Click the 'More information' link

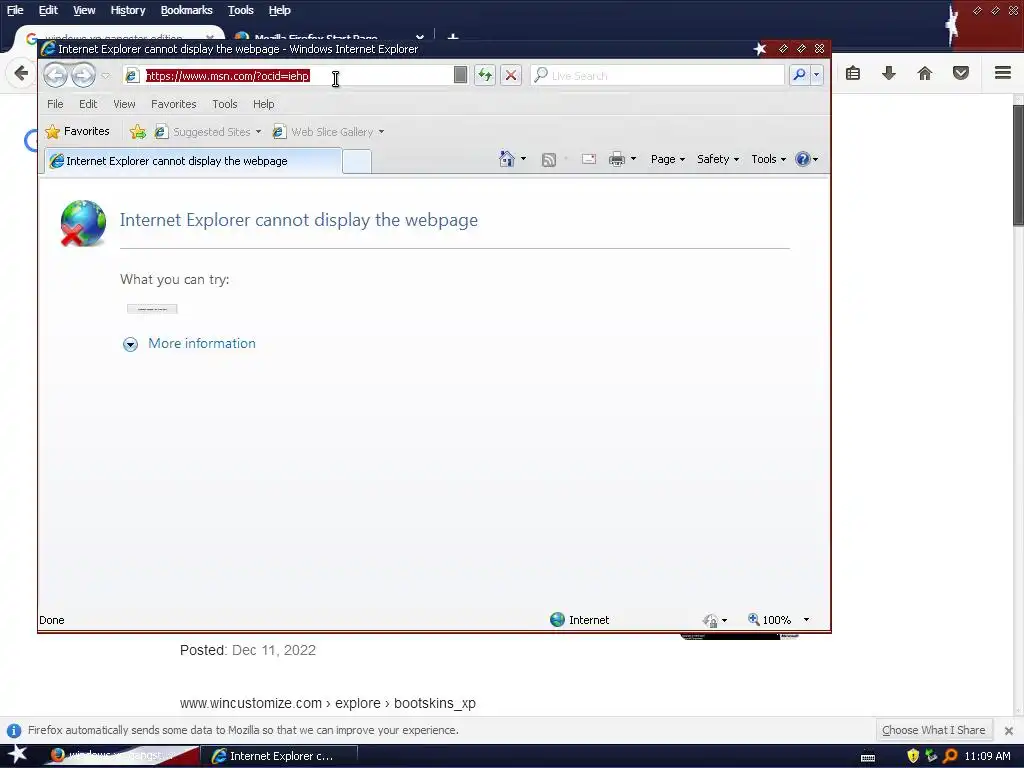coord(202,344)
